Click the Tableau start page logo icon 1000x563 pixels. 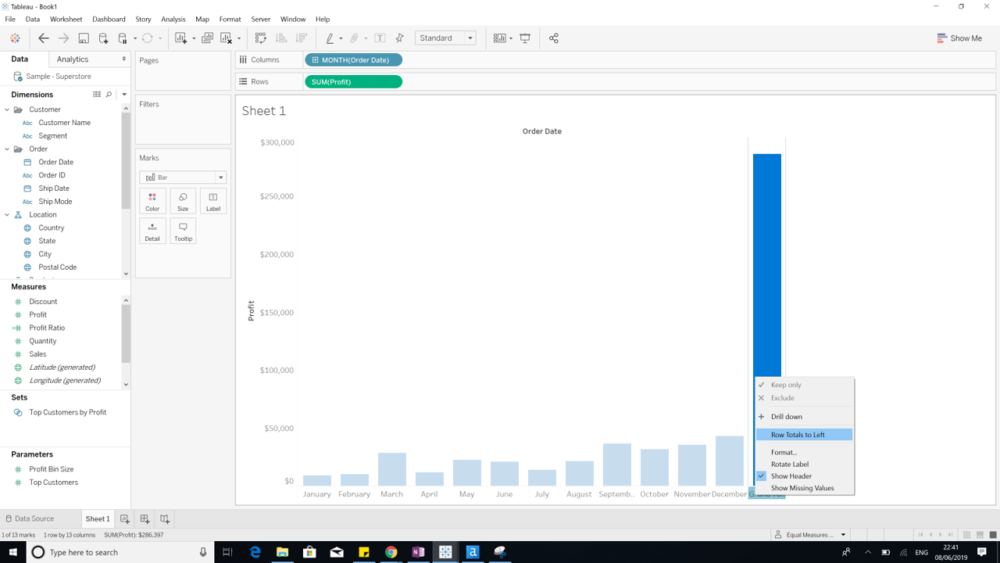coord(15,38)
